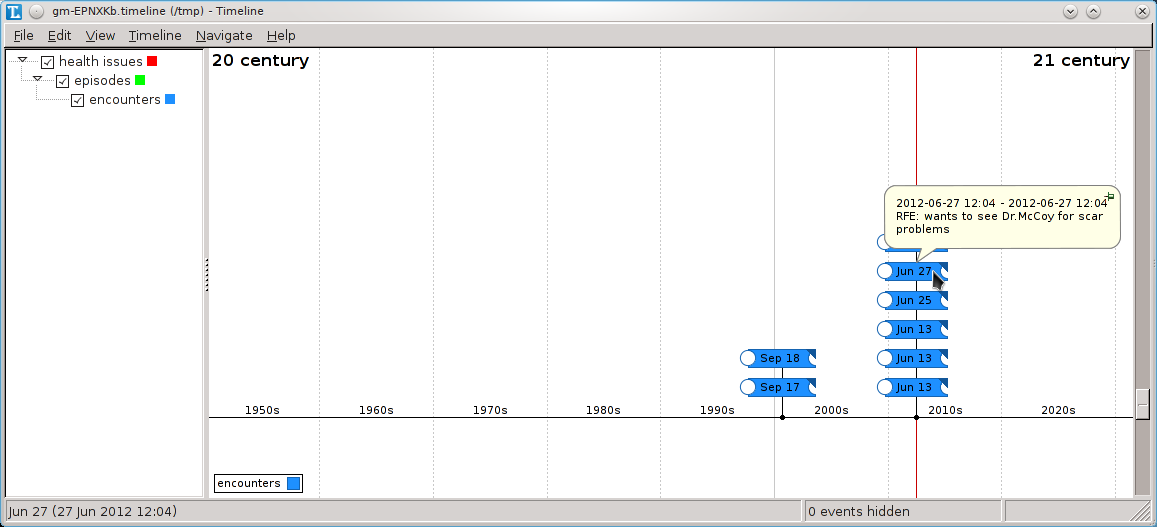This screenshot has width=1157, height=527.
Task: Click the 2000s decade label
Action: (831, 410)
